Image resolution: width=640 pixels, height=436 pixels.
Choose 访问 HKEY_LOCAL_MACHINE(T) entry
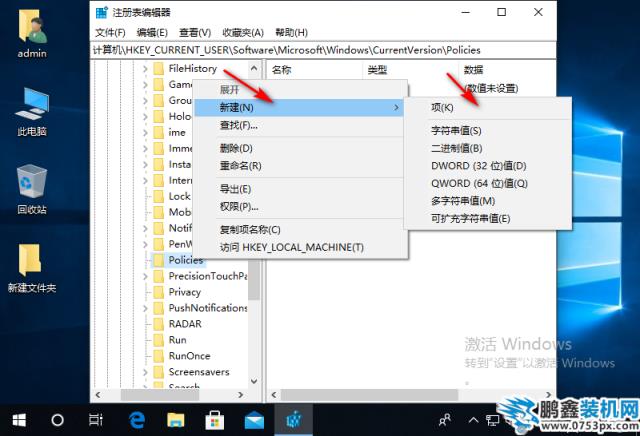299,247
